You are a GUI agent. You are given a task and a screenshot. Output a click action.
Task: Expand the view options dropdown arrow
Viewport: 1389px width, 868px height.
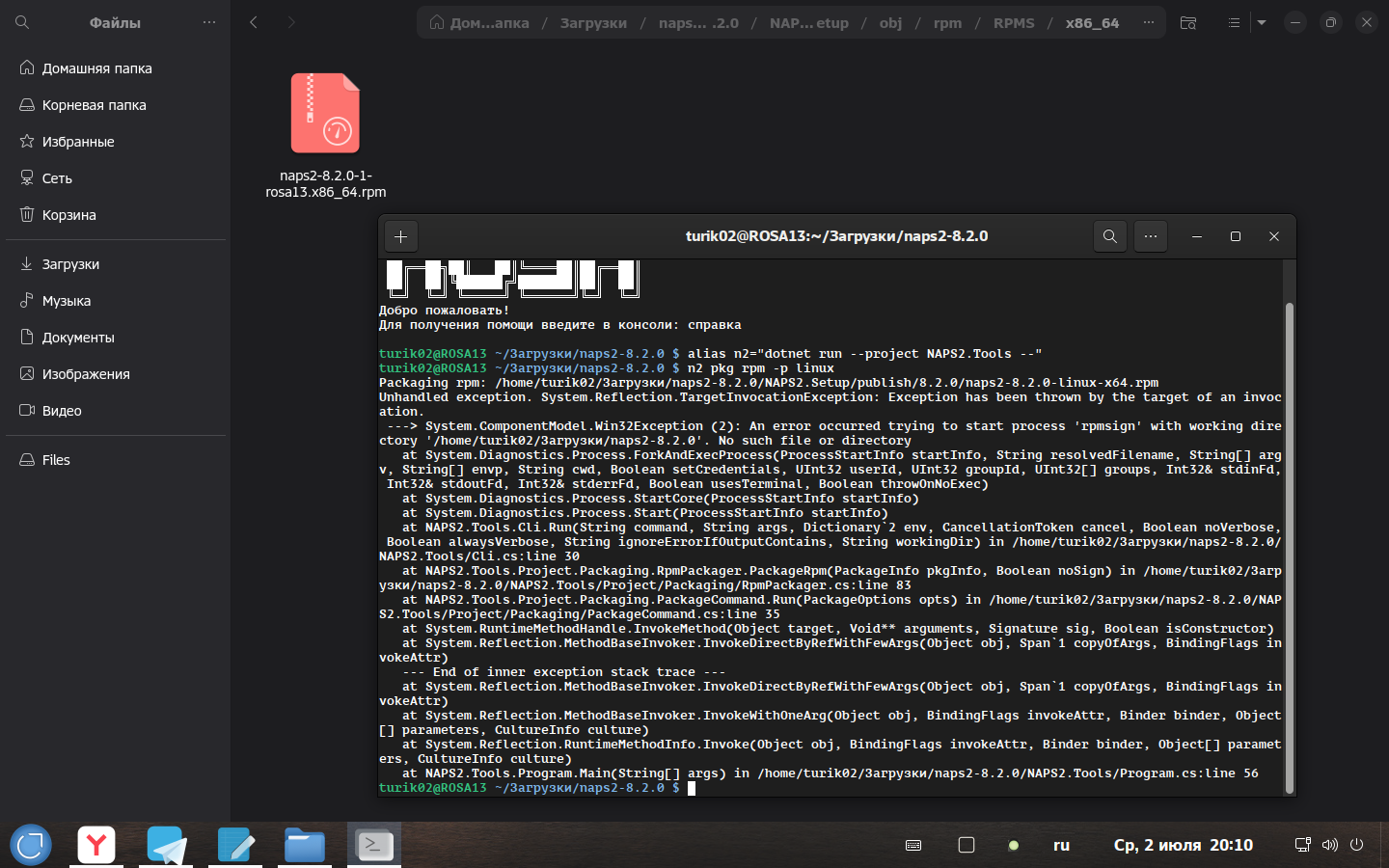pos(1261,22)
